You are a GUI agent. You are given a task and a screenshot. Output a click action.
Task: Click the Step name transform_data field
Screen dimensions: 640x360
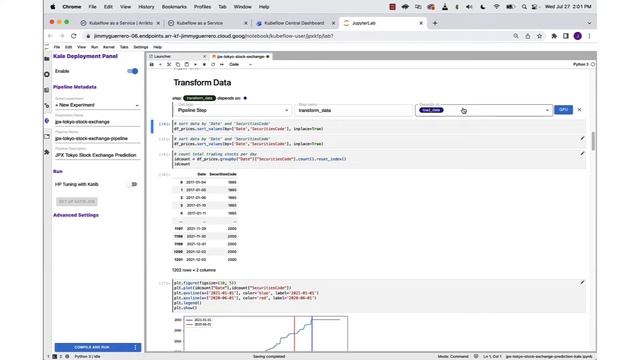tap(353, 110)
